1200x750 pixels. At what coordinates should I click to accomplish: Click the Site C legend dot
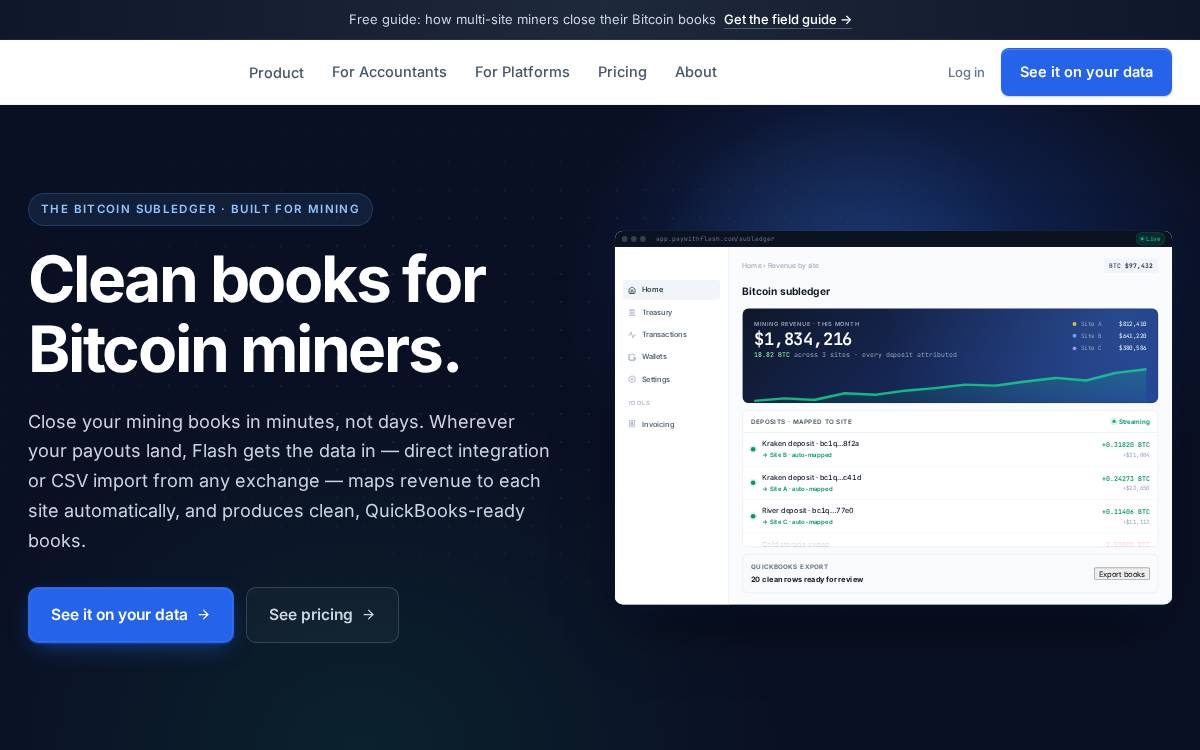(1075, 348)
